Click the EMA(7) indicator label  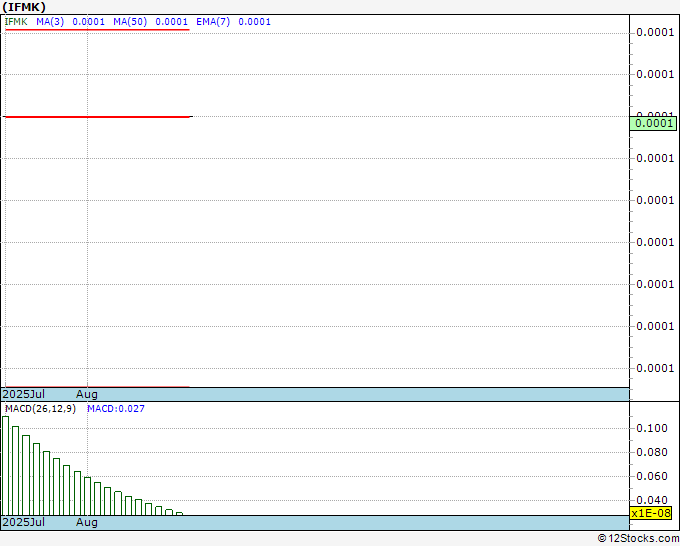point(213,22)
